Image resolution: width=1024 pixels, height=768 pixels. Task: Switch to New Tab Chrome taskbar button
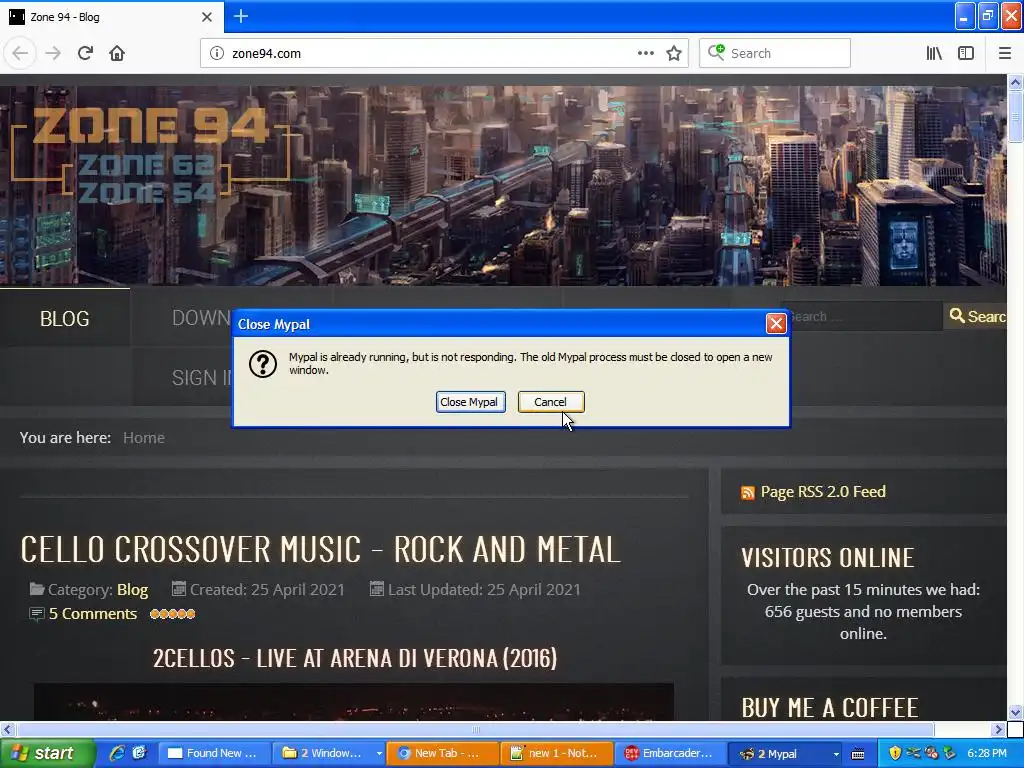442,753
